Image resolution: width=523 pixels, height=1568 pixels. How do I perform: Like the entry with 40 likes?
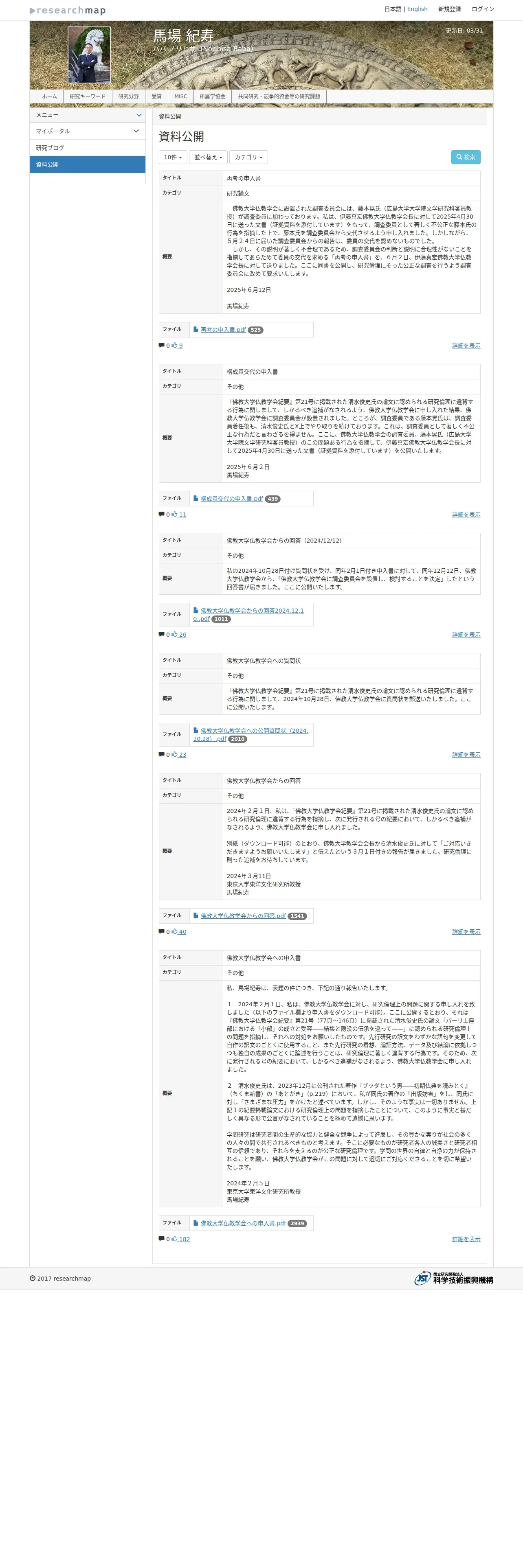tap(178, 931)
